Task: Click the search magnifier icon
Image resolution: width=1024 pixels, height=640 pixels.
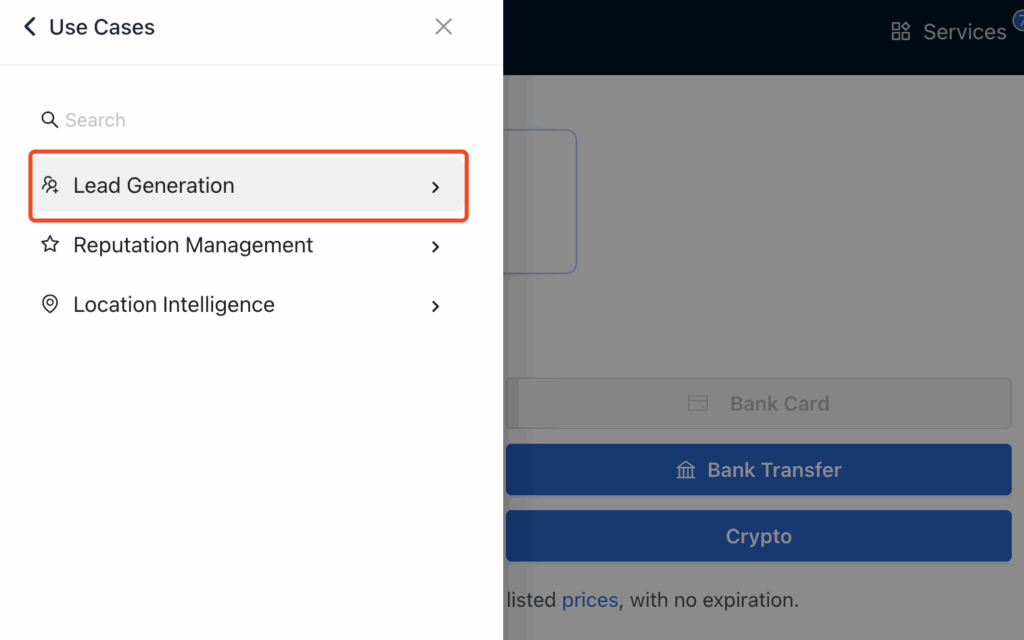Action: [x=49, y=120]
